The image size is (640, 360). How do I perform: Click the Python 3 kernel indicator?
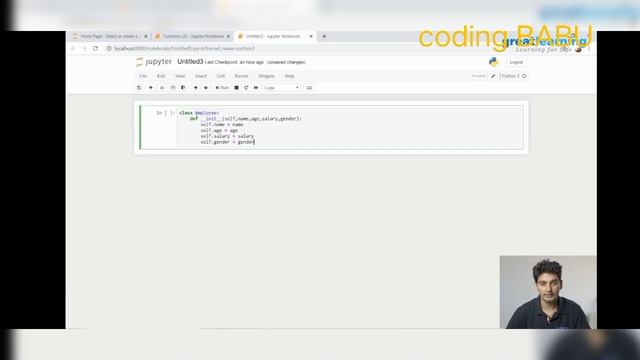(x=510, y=76)
